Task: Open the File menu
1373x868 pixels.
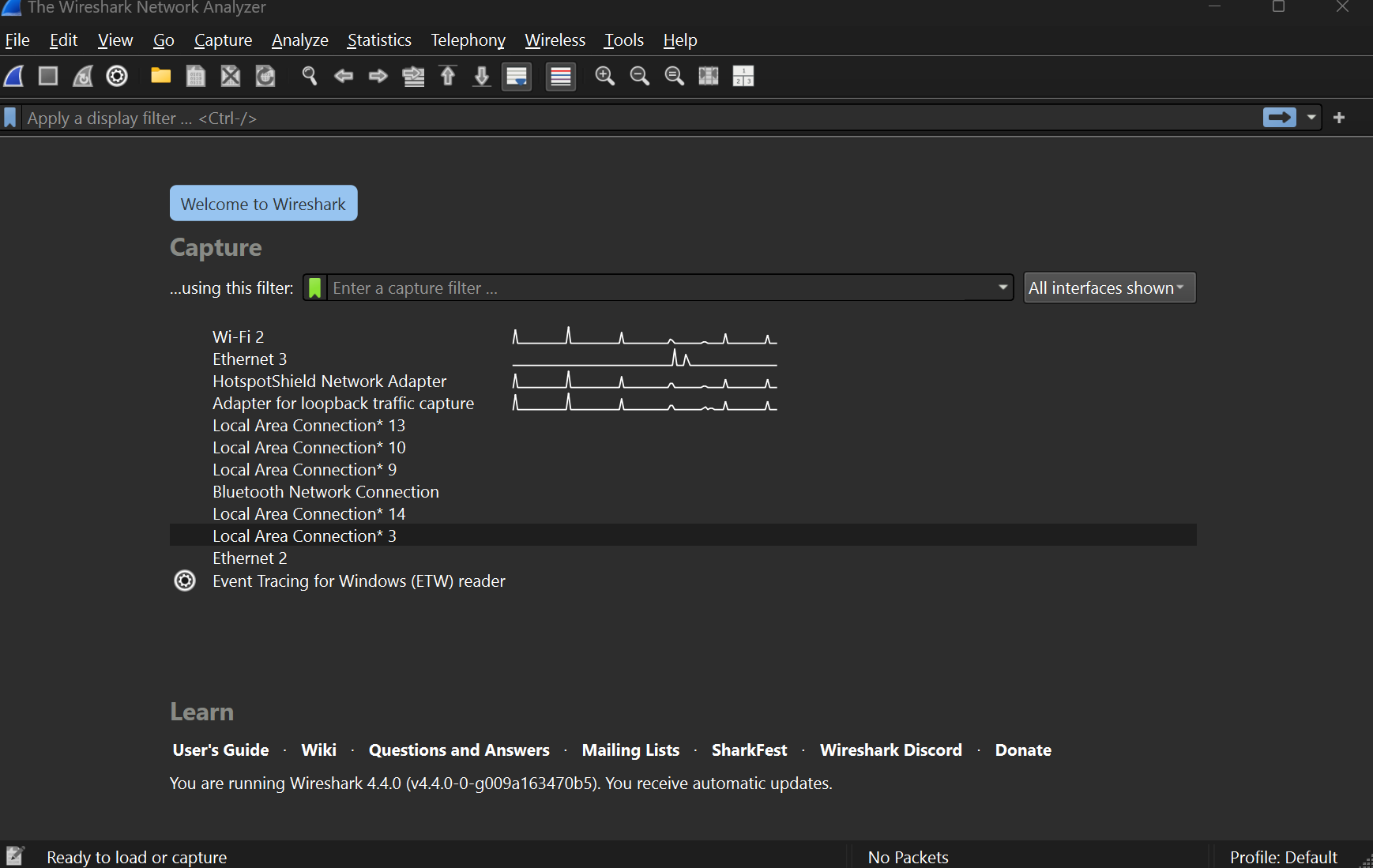Action: tap(17, 40)
